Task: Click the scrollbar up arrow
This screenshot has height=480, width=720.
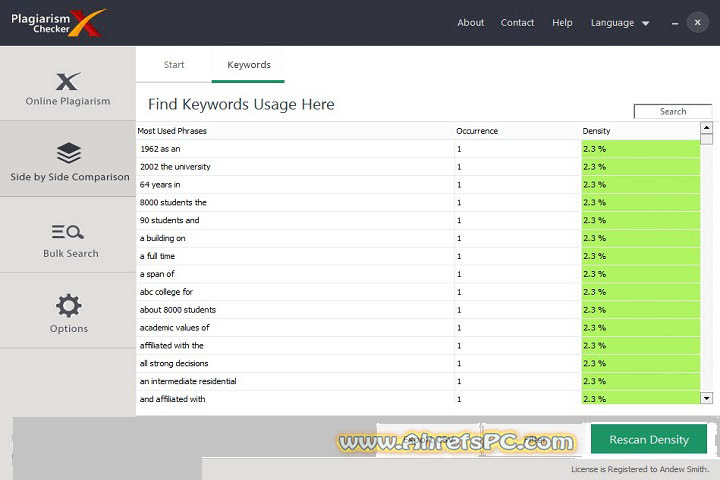Action: [x=707, y=127]
